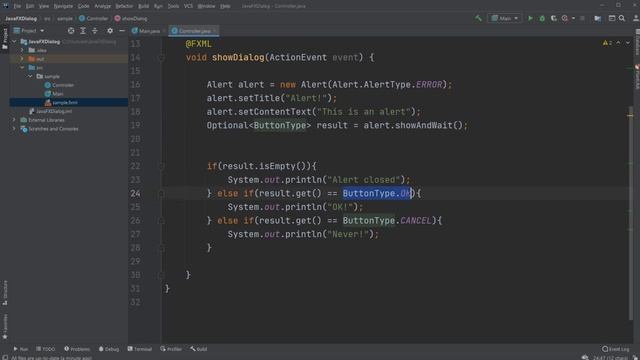Open the Main run configuration dropdown

coord(505,18)
